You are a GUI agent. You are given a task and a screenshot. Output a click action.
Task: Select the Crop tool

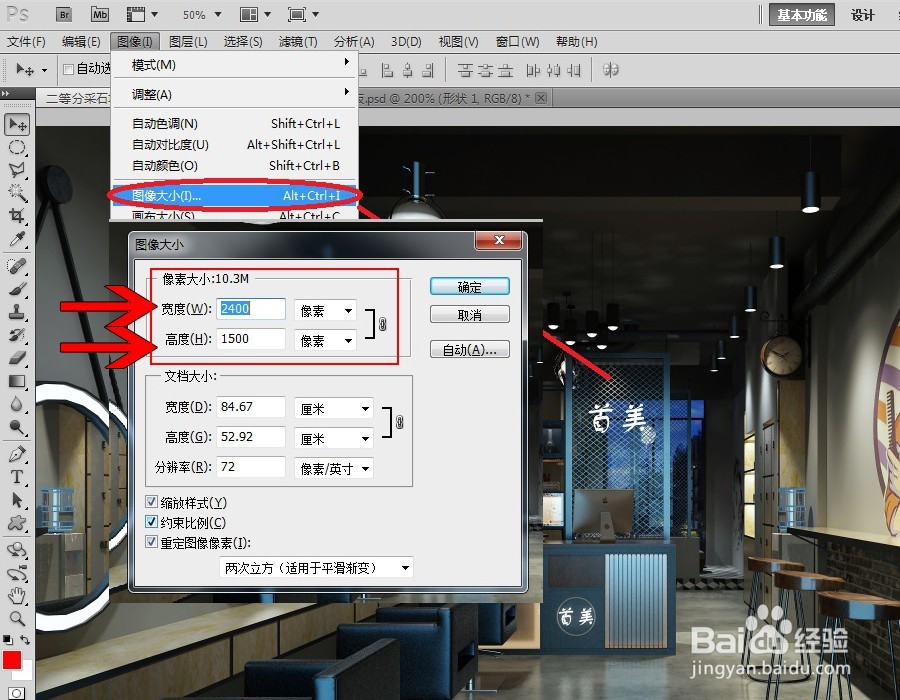point(17,216)
